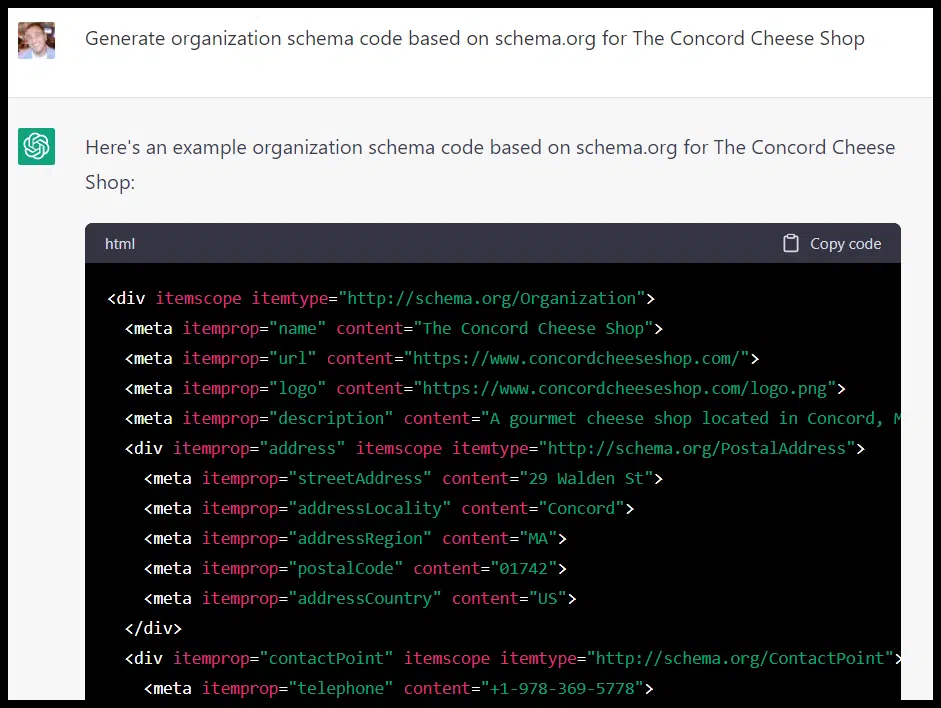This screenshot has width=941, height=708.
Task: Click the schema.org/PostalAddress itemtype value
Action: tap(695, 448)
